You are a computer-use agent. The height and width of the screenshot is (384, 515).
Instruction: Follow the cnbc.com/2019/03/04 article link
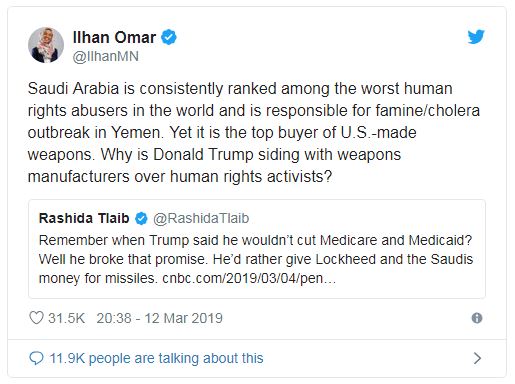coord(249,278)
